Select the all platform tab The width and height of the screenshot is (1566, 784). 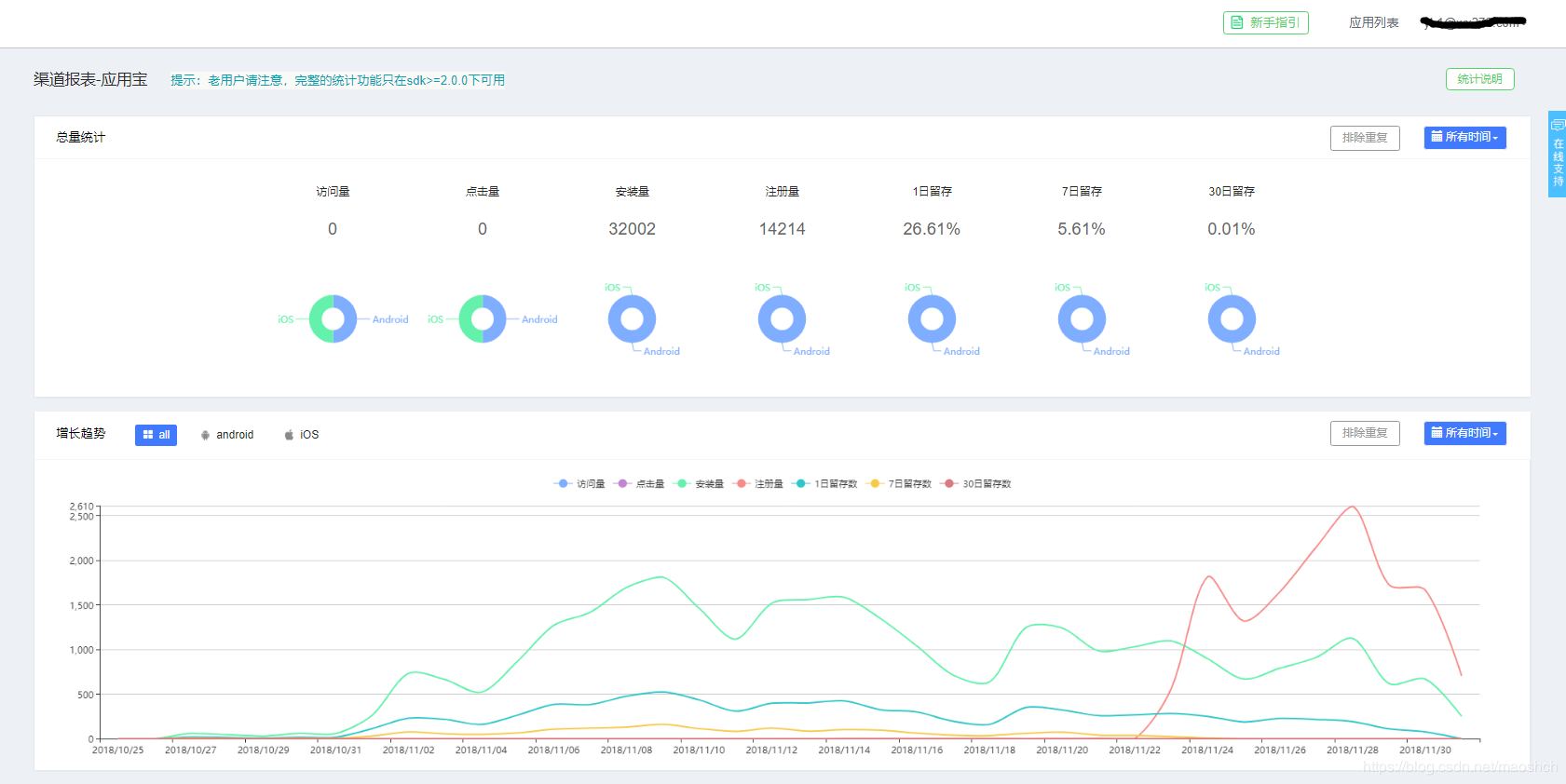pos(156,435)
